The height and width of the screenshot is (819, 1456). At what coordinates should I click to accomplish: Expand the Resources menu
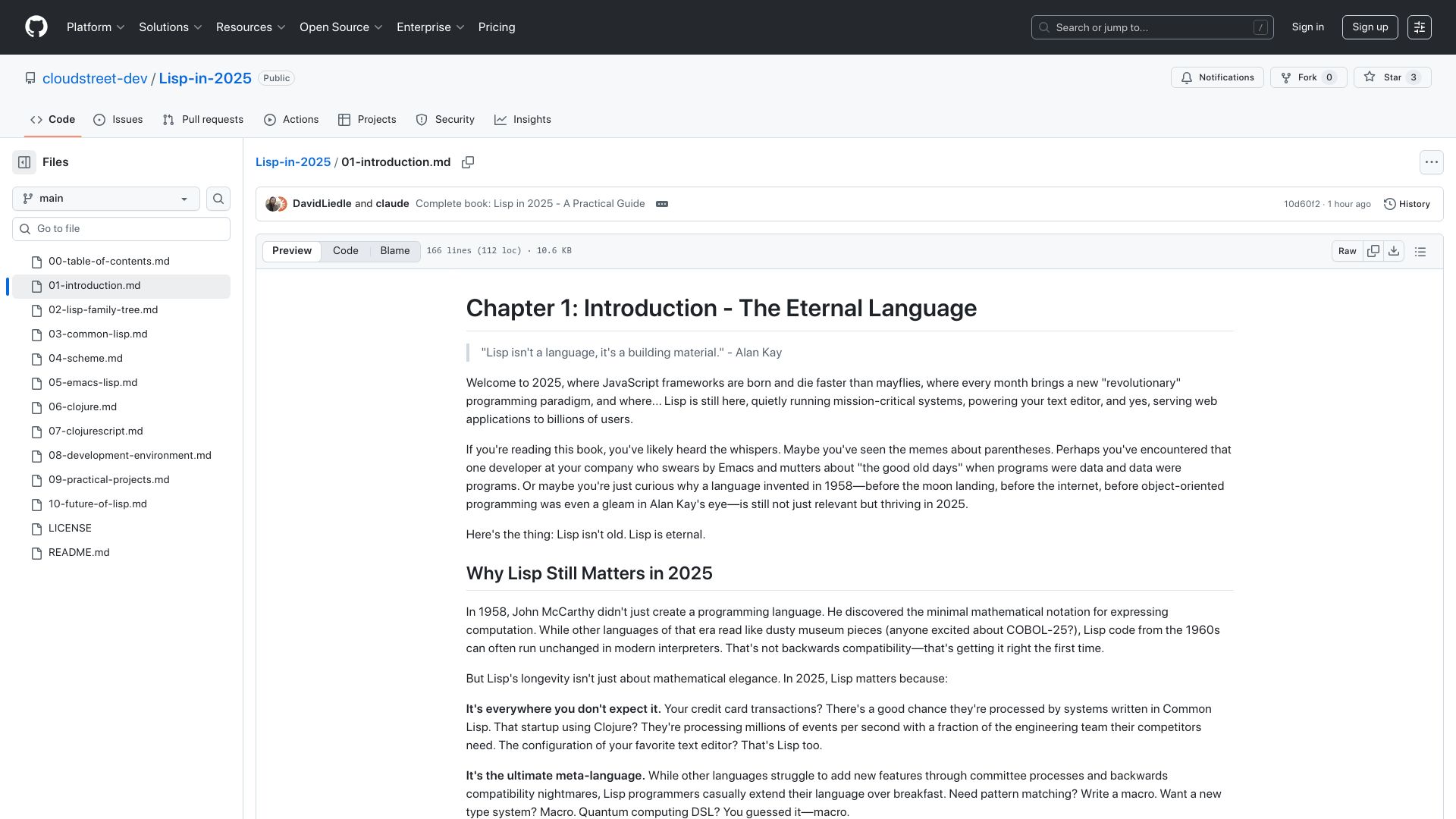251,27
